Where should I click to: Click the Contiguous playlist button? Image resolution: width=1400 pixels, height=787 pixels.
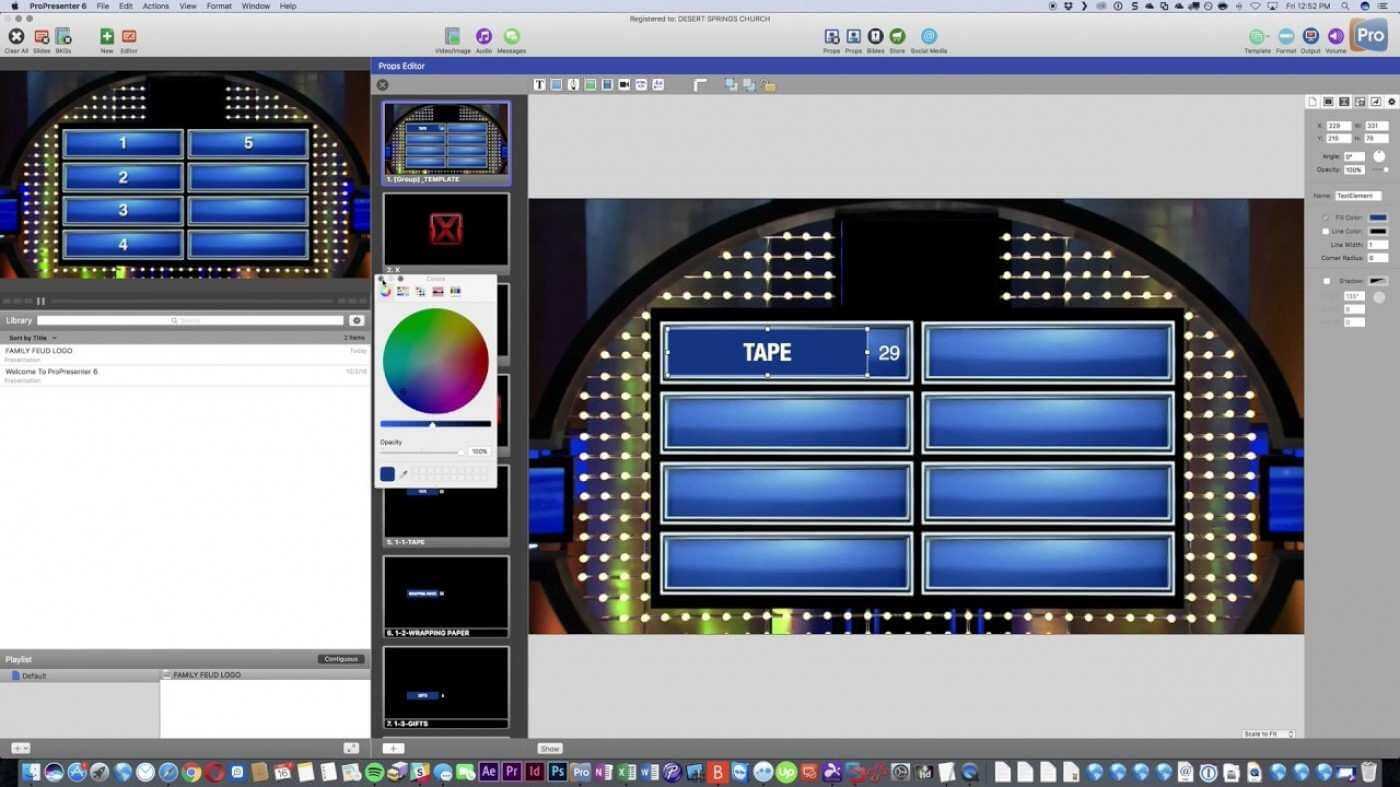(341, 659)
